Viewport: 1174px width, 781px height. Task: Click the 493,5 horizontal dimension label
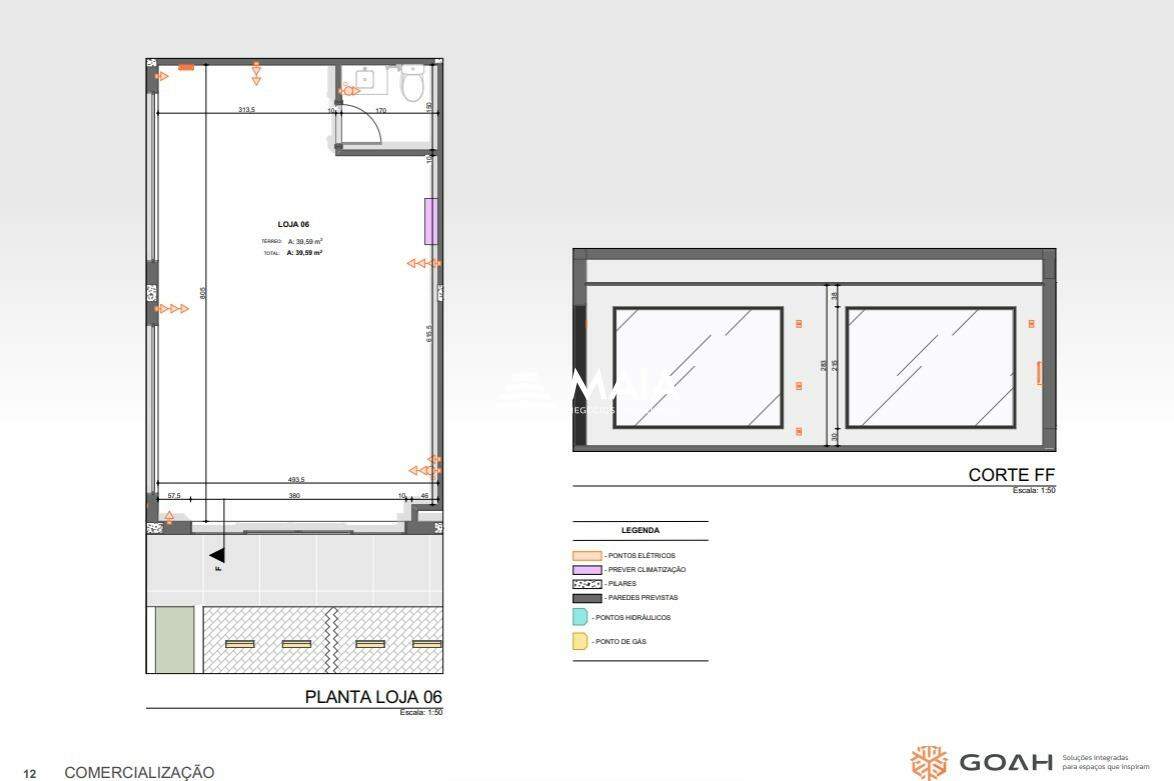click(x=296, y=479)
